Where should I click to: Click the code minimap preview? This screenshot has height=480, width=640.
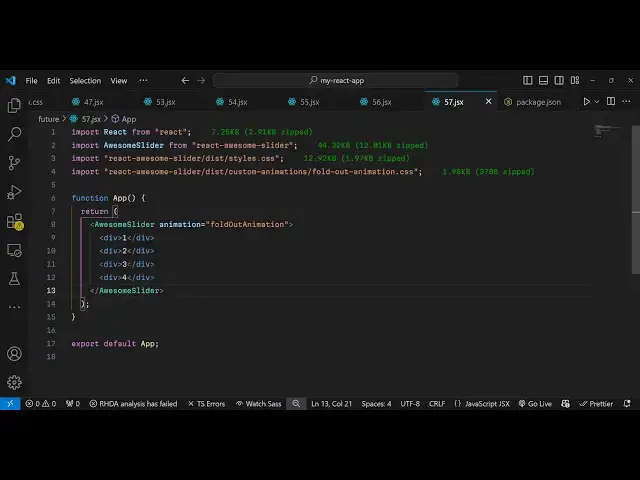[x=607, y=131]
